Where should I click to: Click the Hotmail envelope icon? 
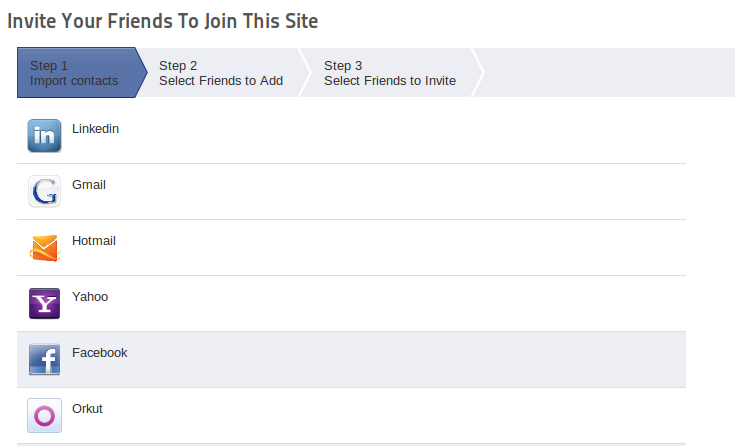click(44, 248)
